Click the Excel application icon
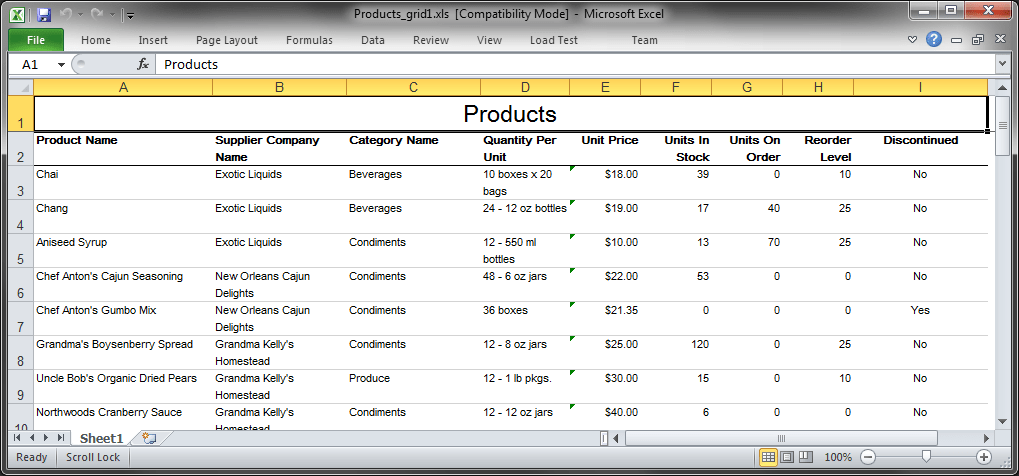This screenshot has width=1019, height=476. pos(18,14)
